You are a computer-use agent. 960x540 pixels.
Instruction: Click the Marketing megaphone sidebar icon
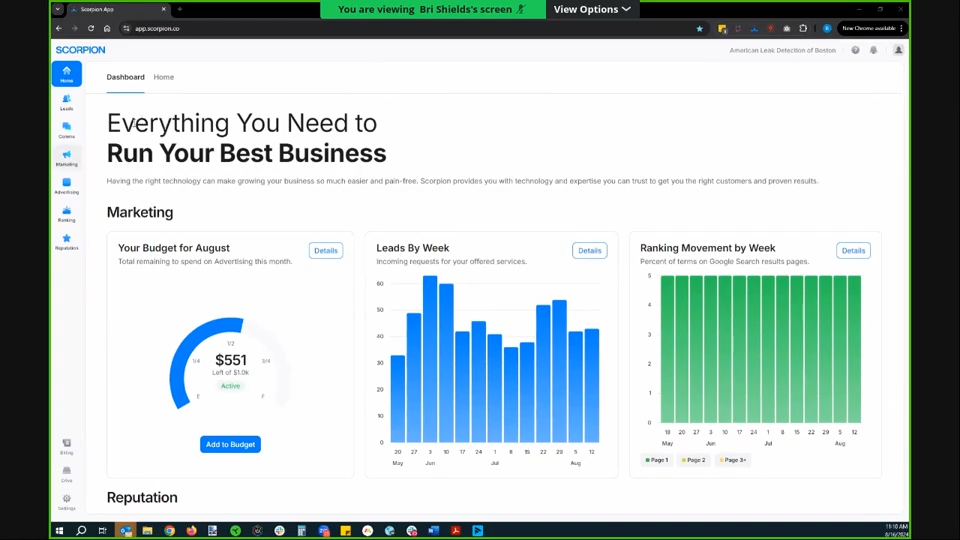click(66, 157)
